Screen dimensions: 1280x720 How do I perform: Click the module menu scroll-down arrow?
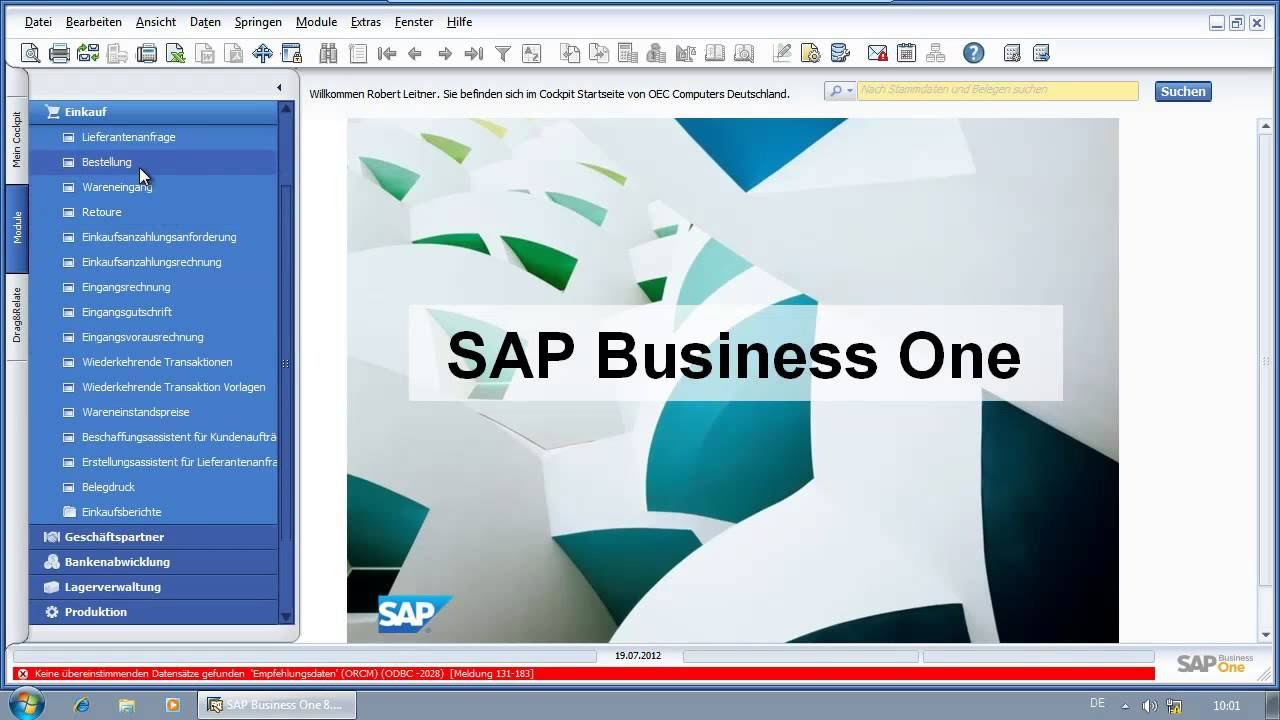click(x=286, y=618)
